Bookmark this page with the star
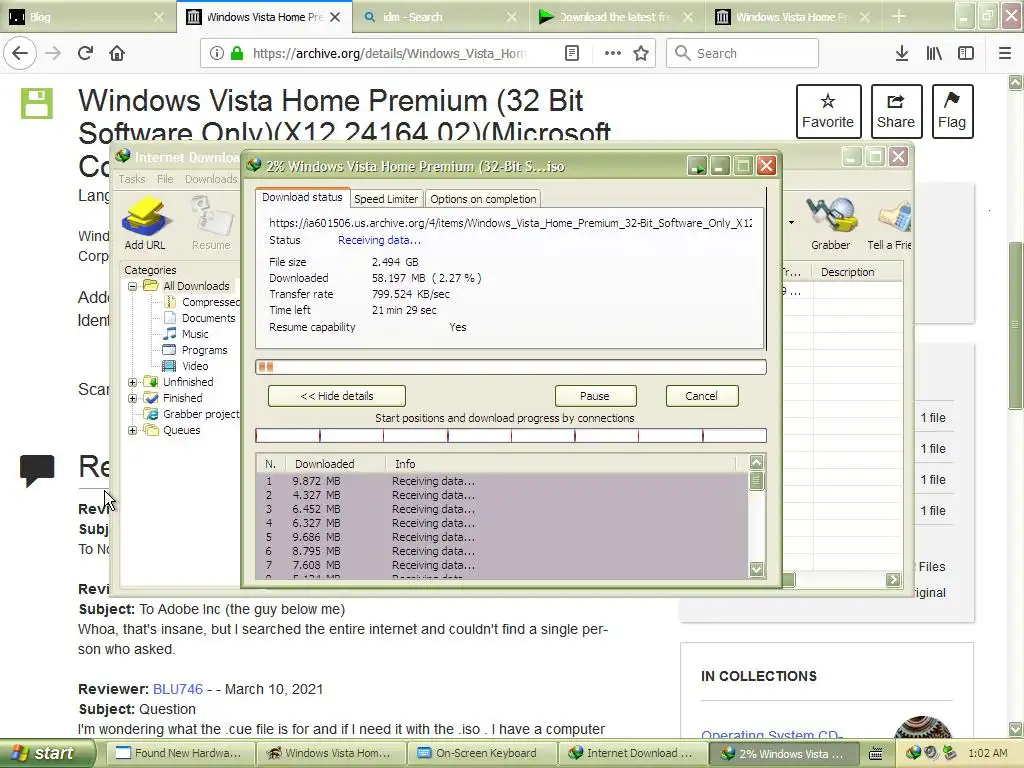 tap(641, 53)
